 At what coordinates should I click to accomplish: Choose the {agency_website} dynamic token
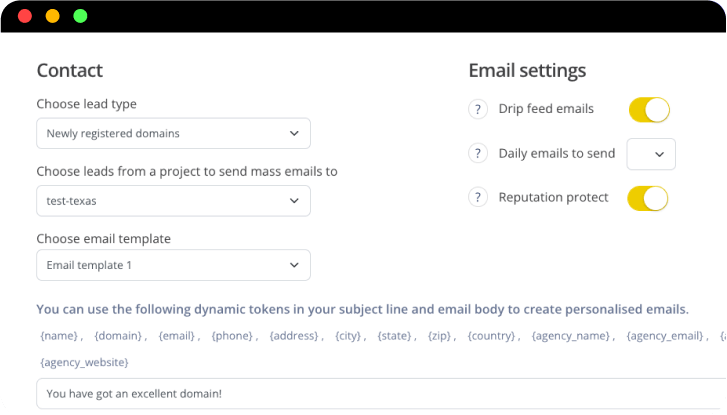[84, 362]
